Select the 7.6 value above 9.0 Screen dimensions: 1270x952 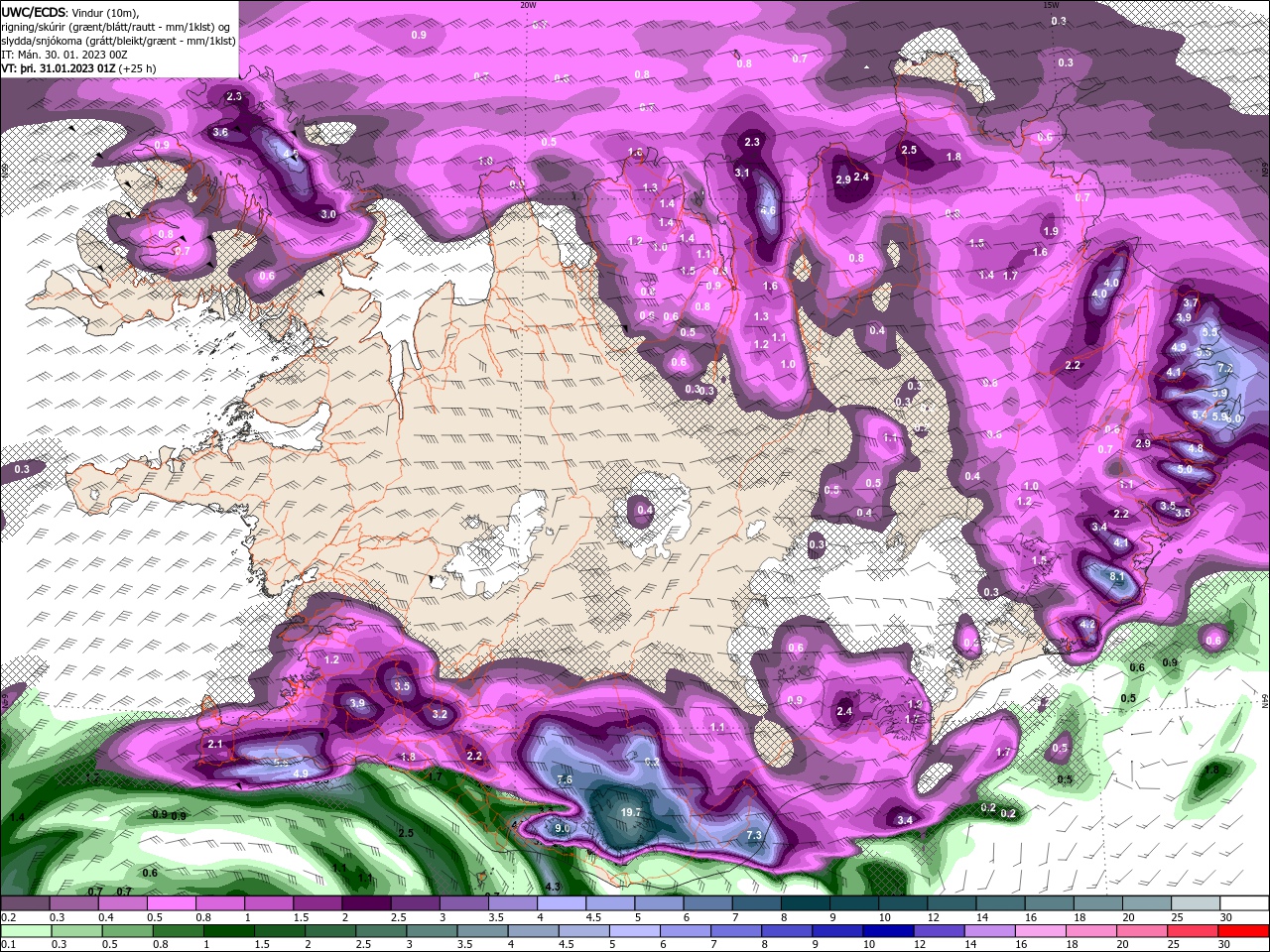point(565,780)
